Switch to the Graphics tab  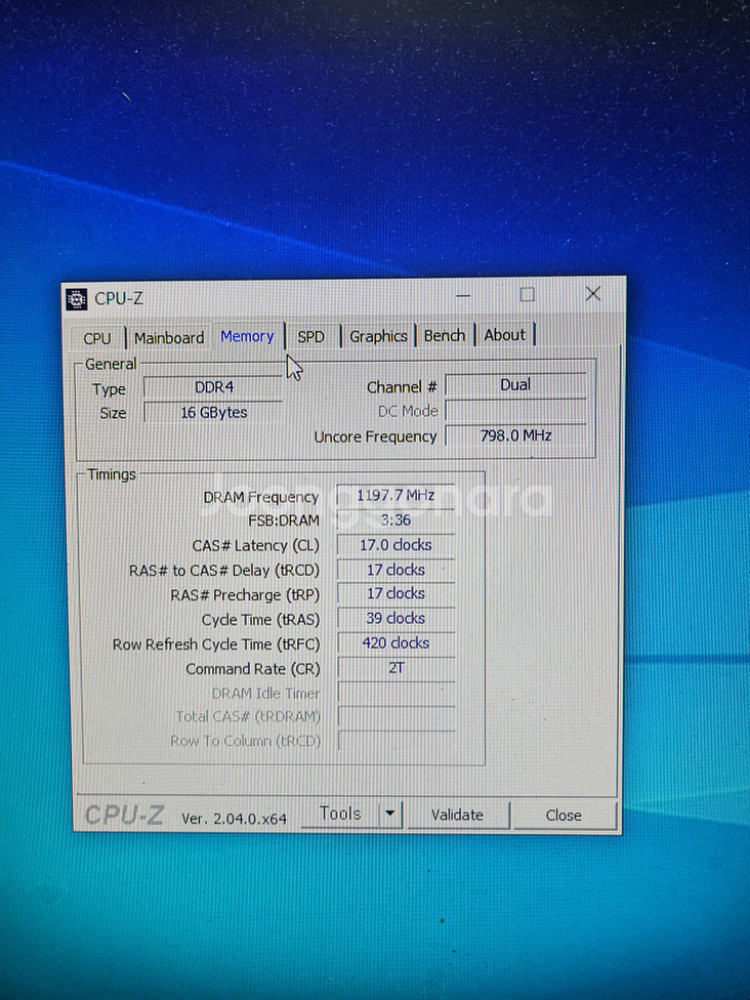coord(378,336)
